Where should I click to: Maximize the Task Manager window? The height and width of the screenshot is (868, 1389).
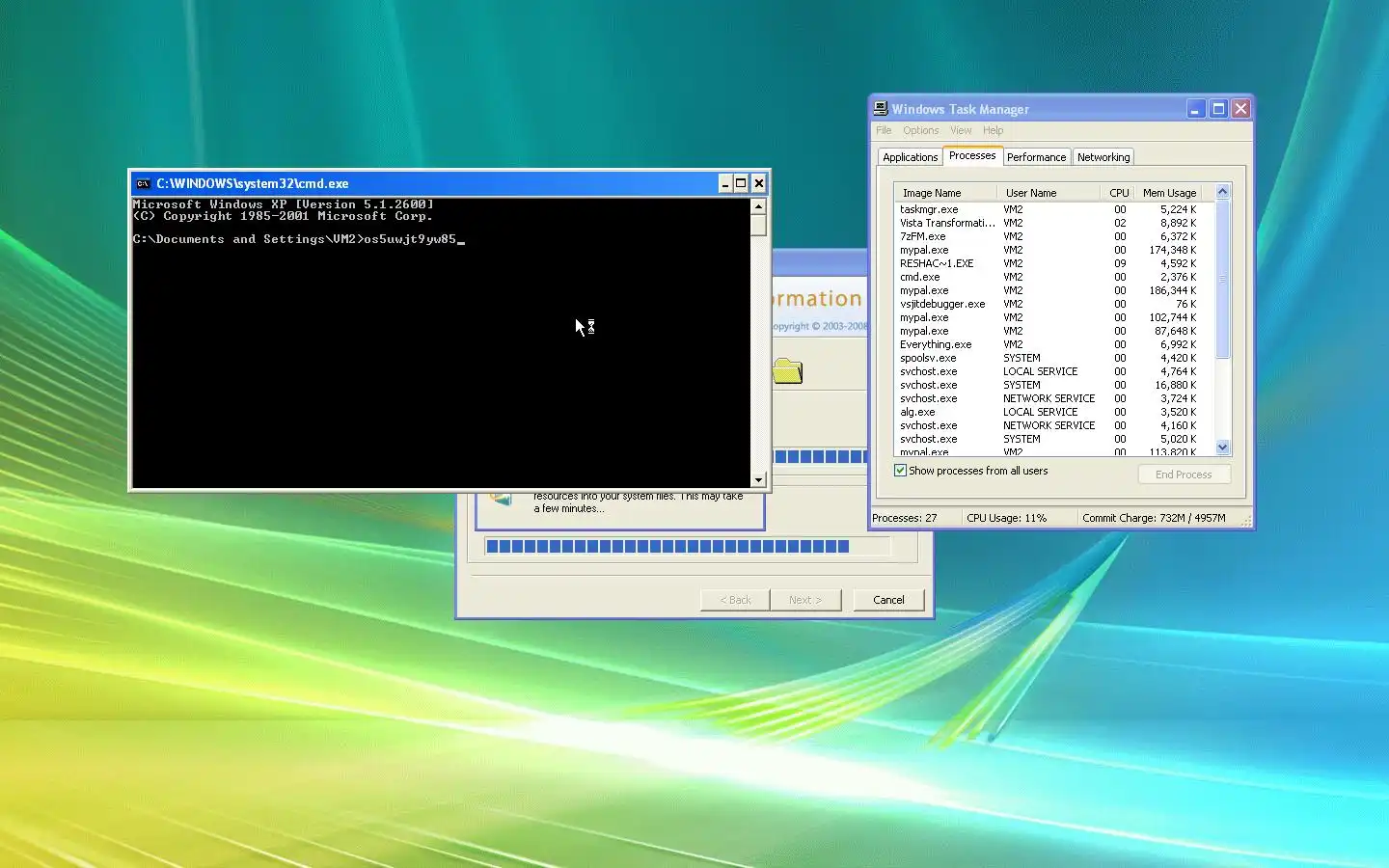point(1218,109)
